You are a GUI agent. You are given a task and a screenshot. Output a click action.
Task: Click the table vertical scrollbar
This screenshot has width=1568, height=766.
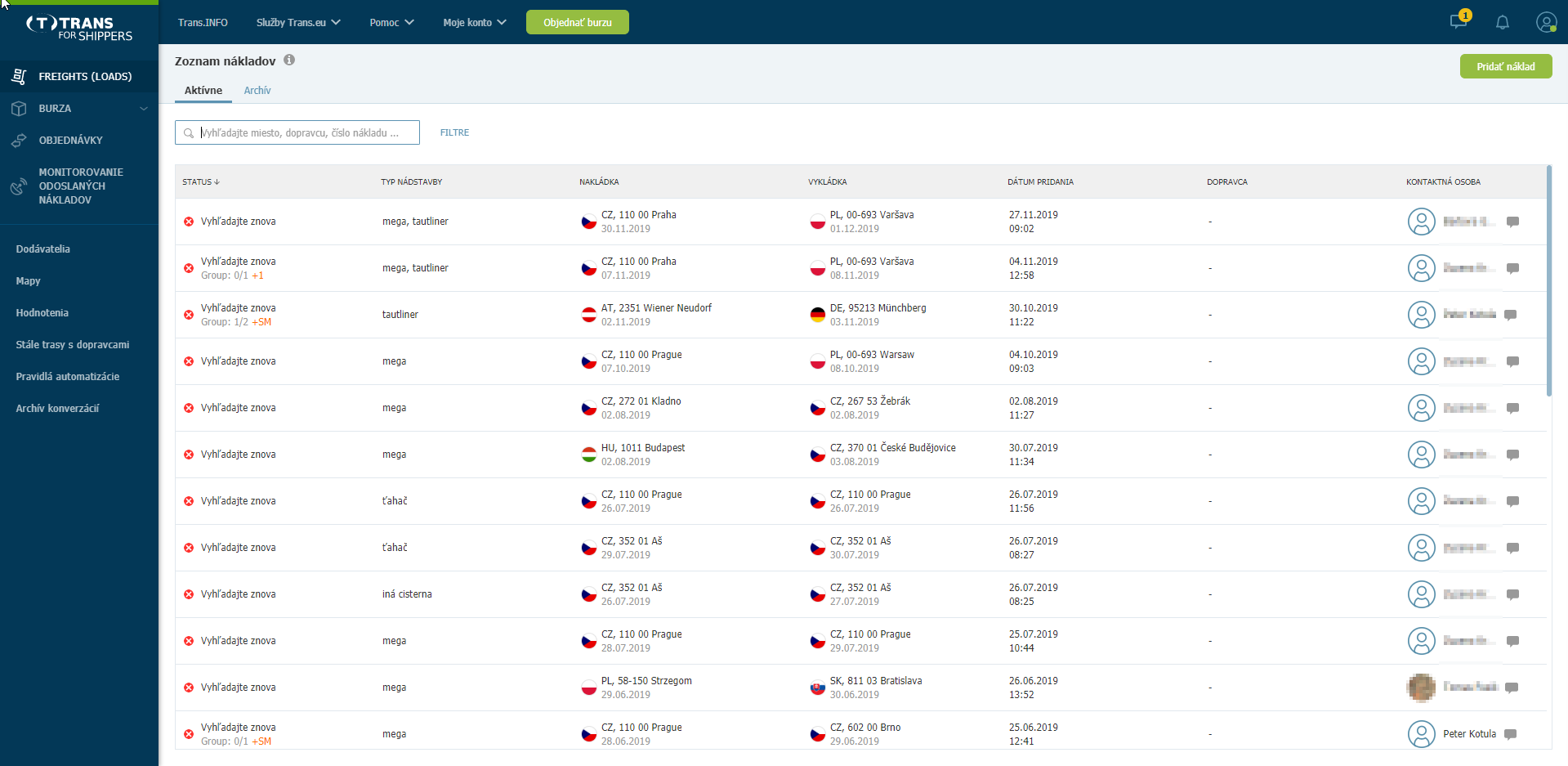coord(1549,281)
